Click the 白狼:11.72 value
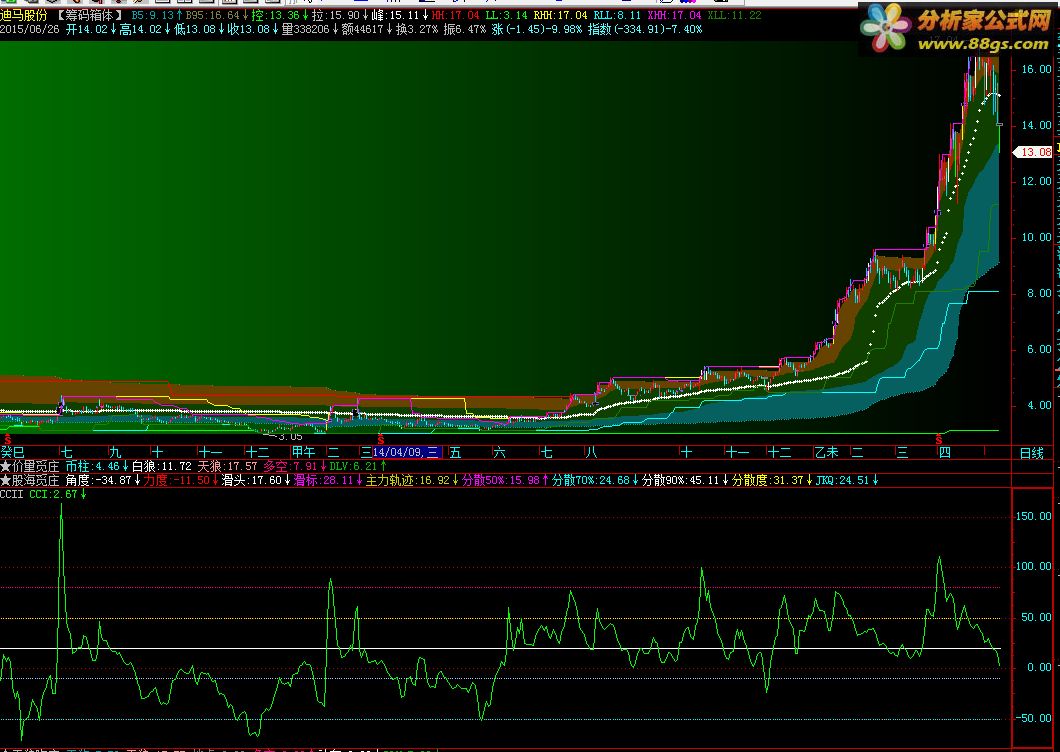 [162, 466]
